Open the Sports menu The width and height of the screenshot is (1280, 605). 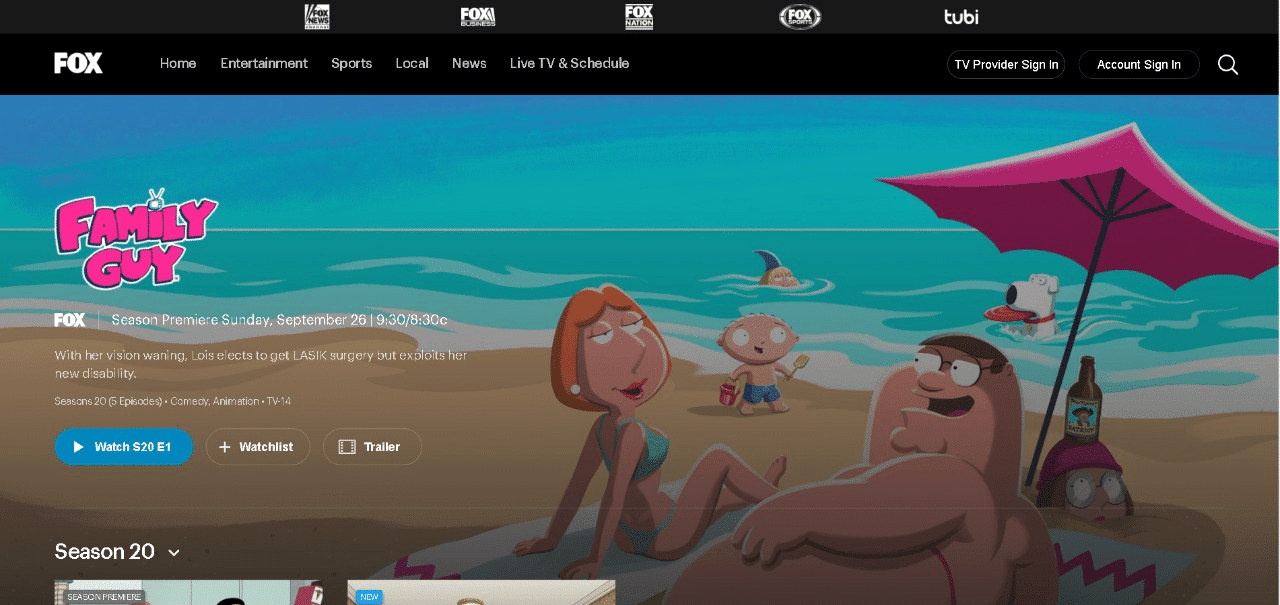click(351, 63)
